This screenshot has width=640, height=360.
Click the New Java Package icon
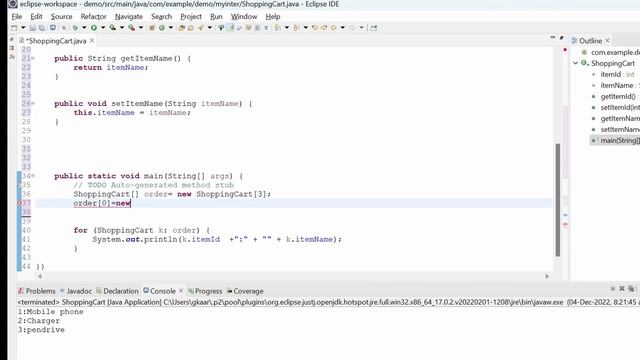tap(152, 28)
